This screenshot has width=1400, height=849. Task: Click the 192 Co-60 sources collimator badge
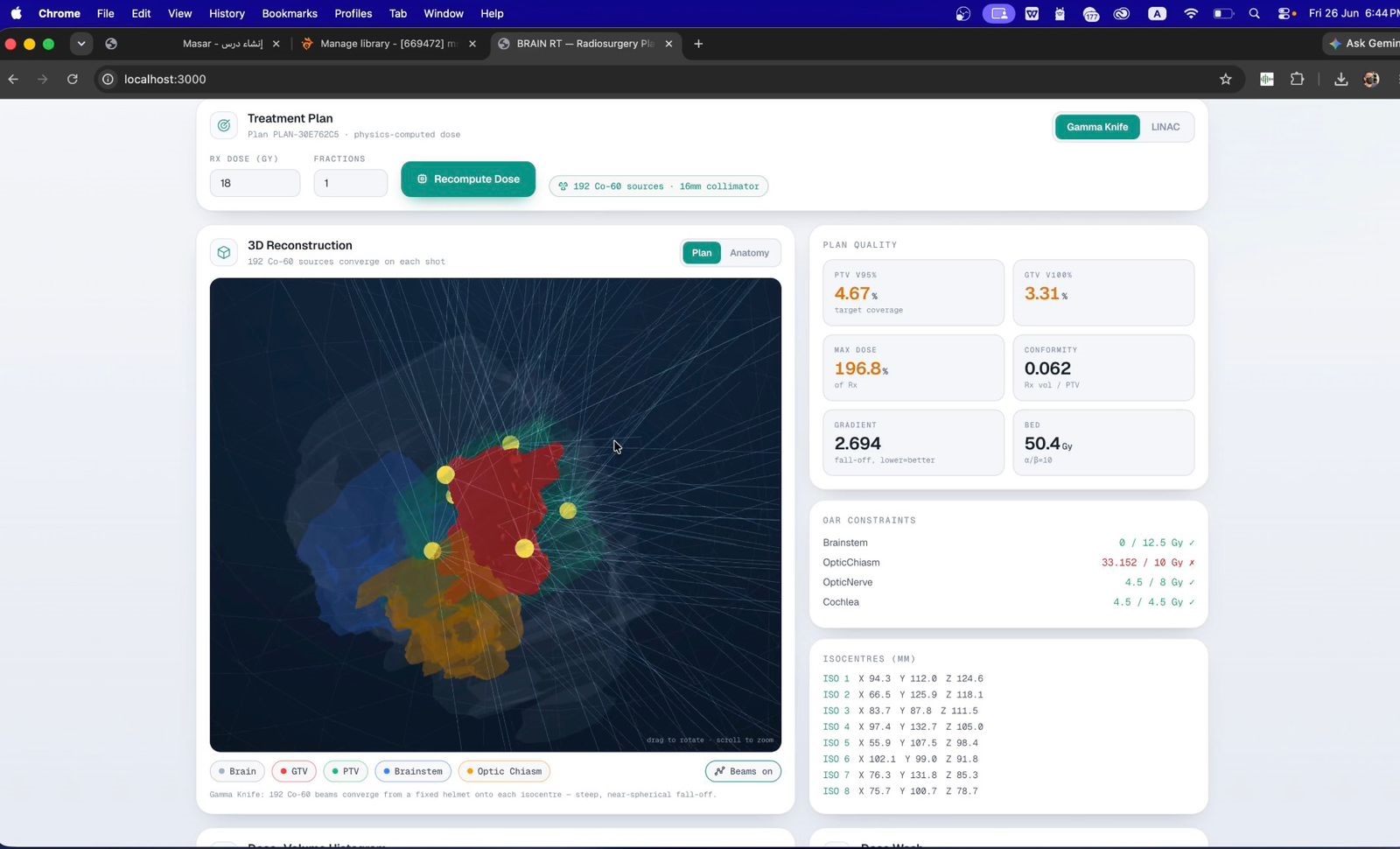coord(659,186)
